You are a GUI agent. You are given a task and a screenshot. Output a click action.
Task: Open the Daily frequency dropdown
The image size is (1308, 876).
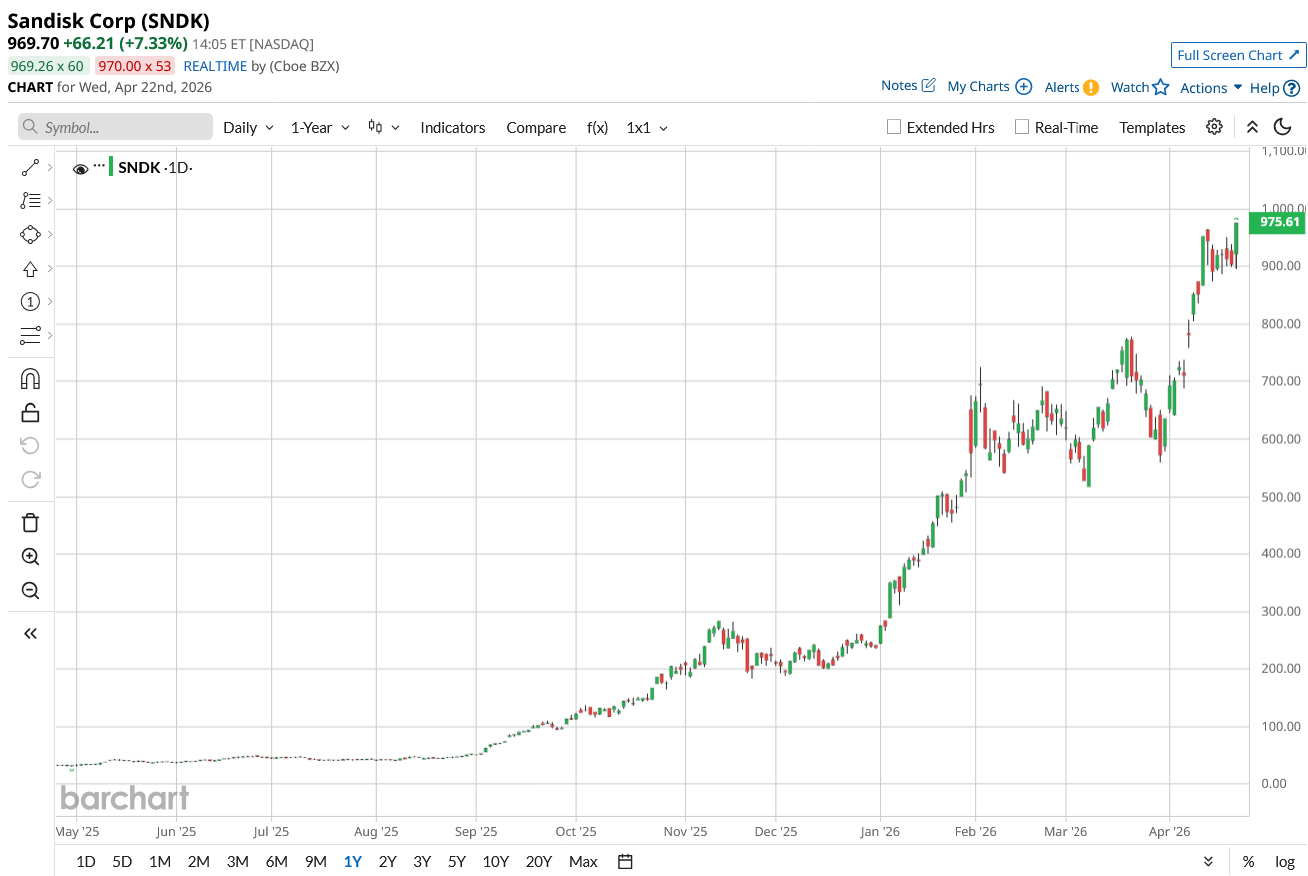coord(248,127)
